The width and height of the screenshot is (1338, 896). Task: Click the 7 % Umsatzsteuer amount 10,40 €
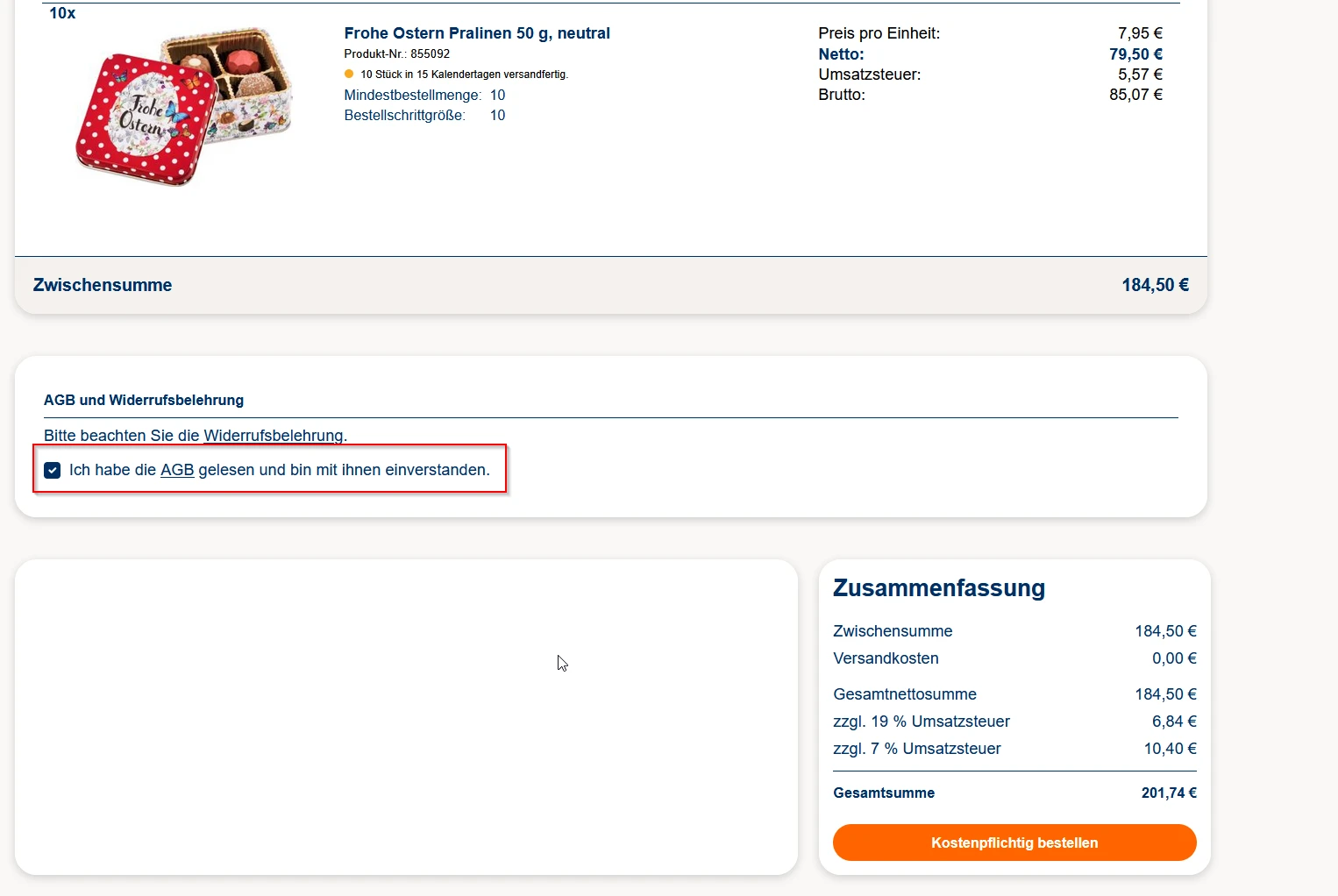1170,749
